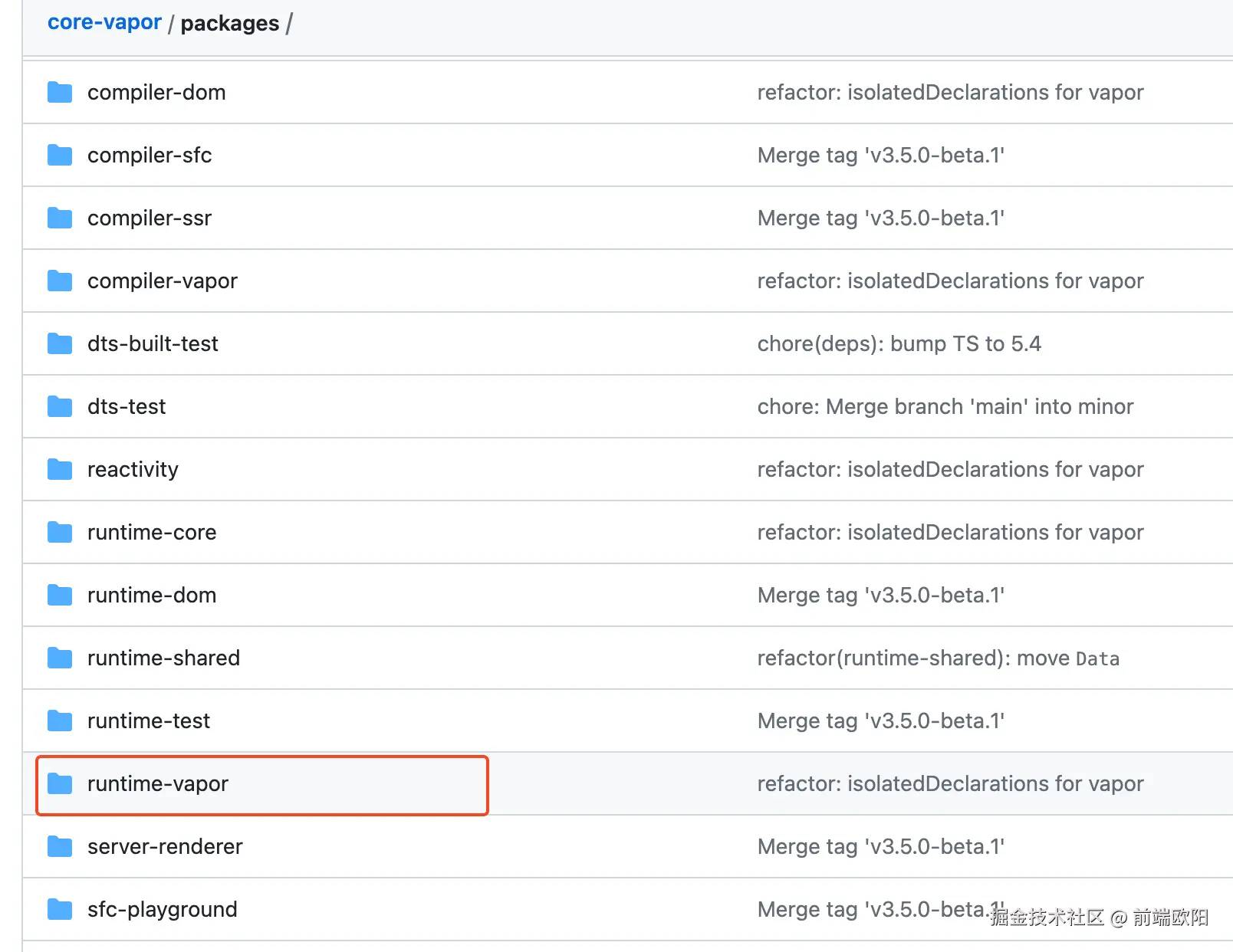
Task: Open the sfc-playground directory link
Action: (163, 910)
